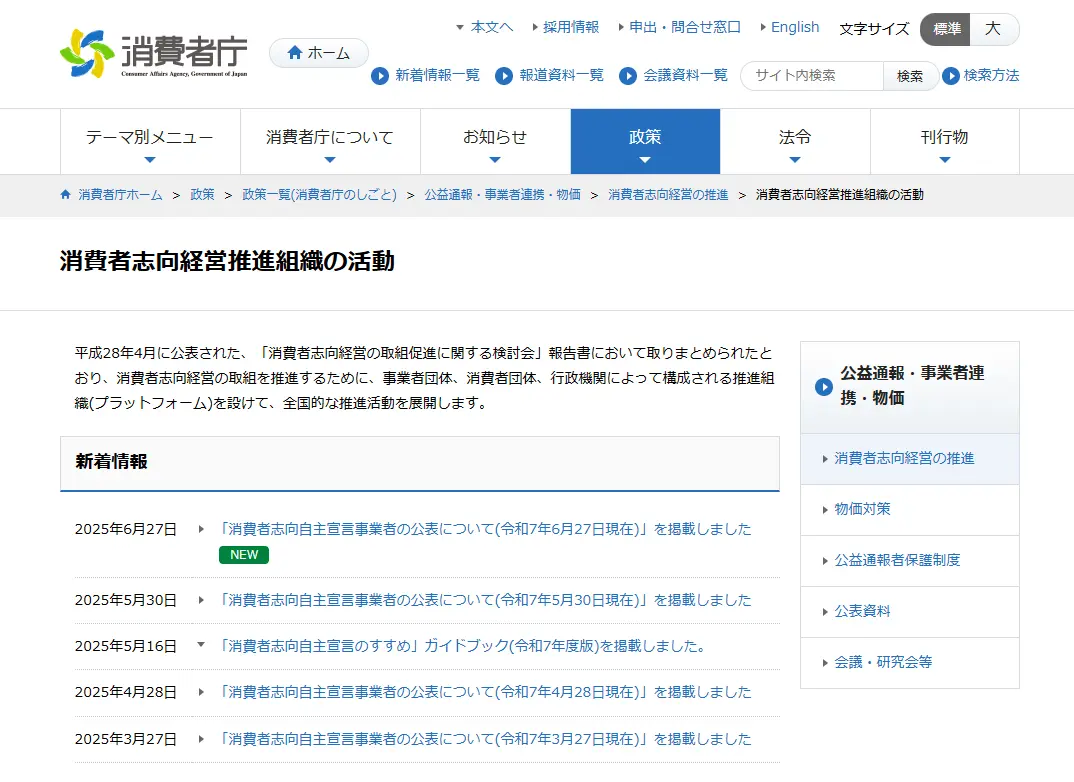Click the arrow bullet beside 消費者志向経営の推進 in sidebar
Image resolution: width=1074 pixels, height=782 pixels.
pyautogui.click(x=825, y=459)
